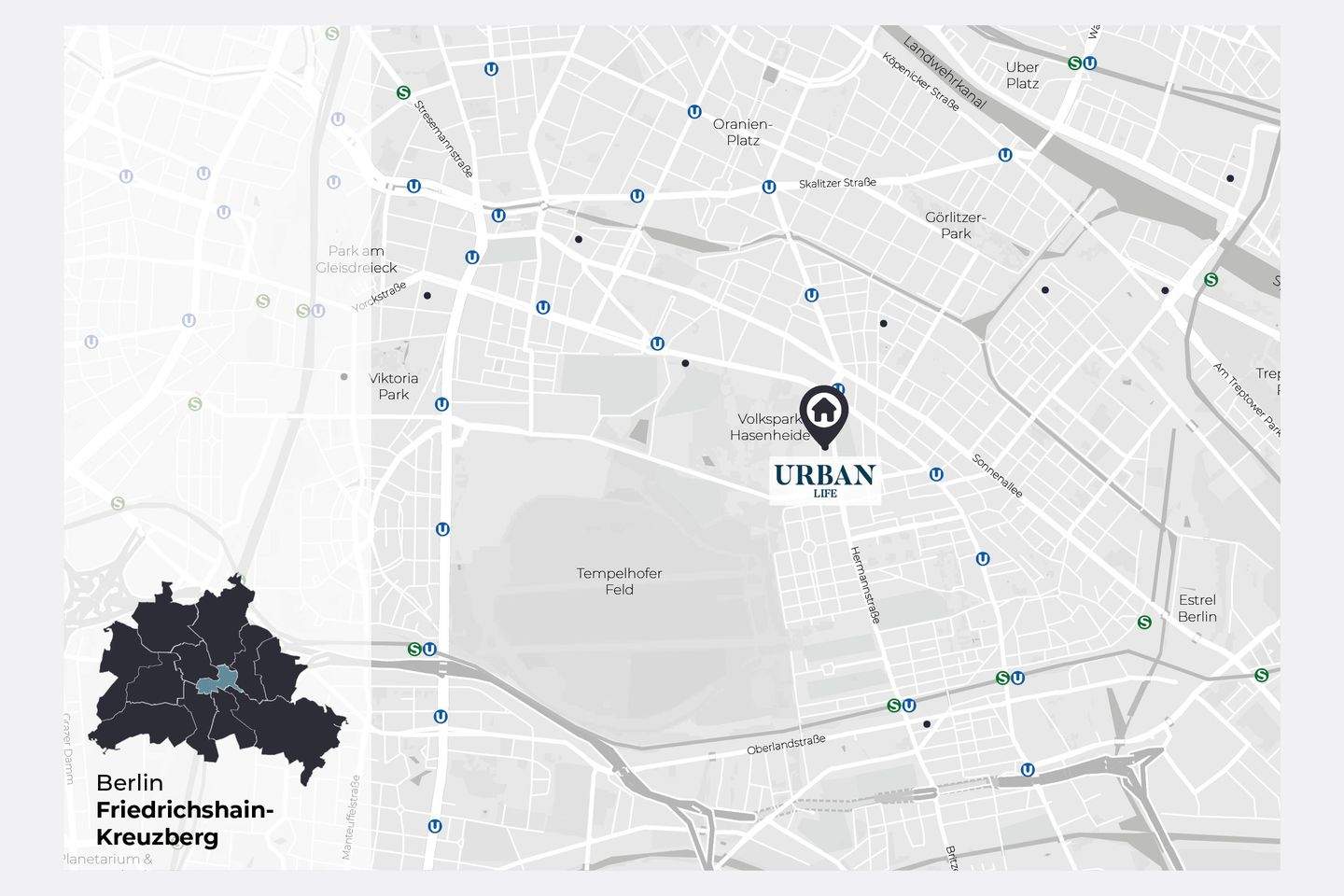Click U-Bahn icon left of Skalitzer Straße label
This screenshot has height=896, width=1344.
768,187
